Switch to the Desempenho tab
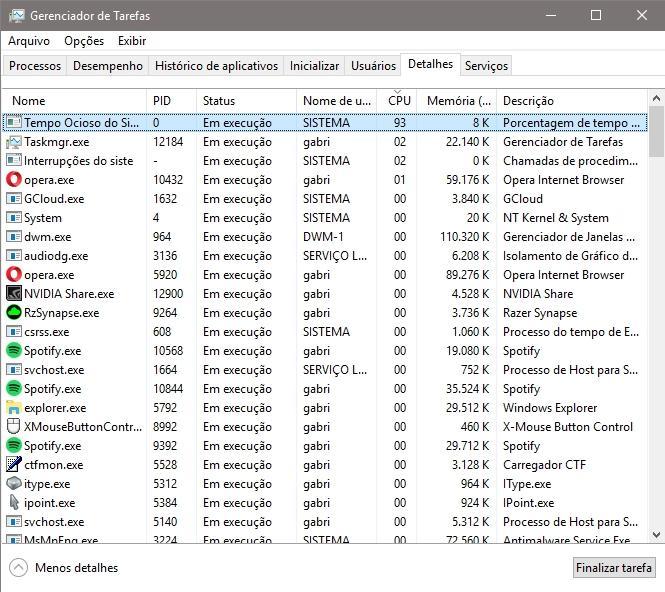Screen dimensions: 665x592 108,66
